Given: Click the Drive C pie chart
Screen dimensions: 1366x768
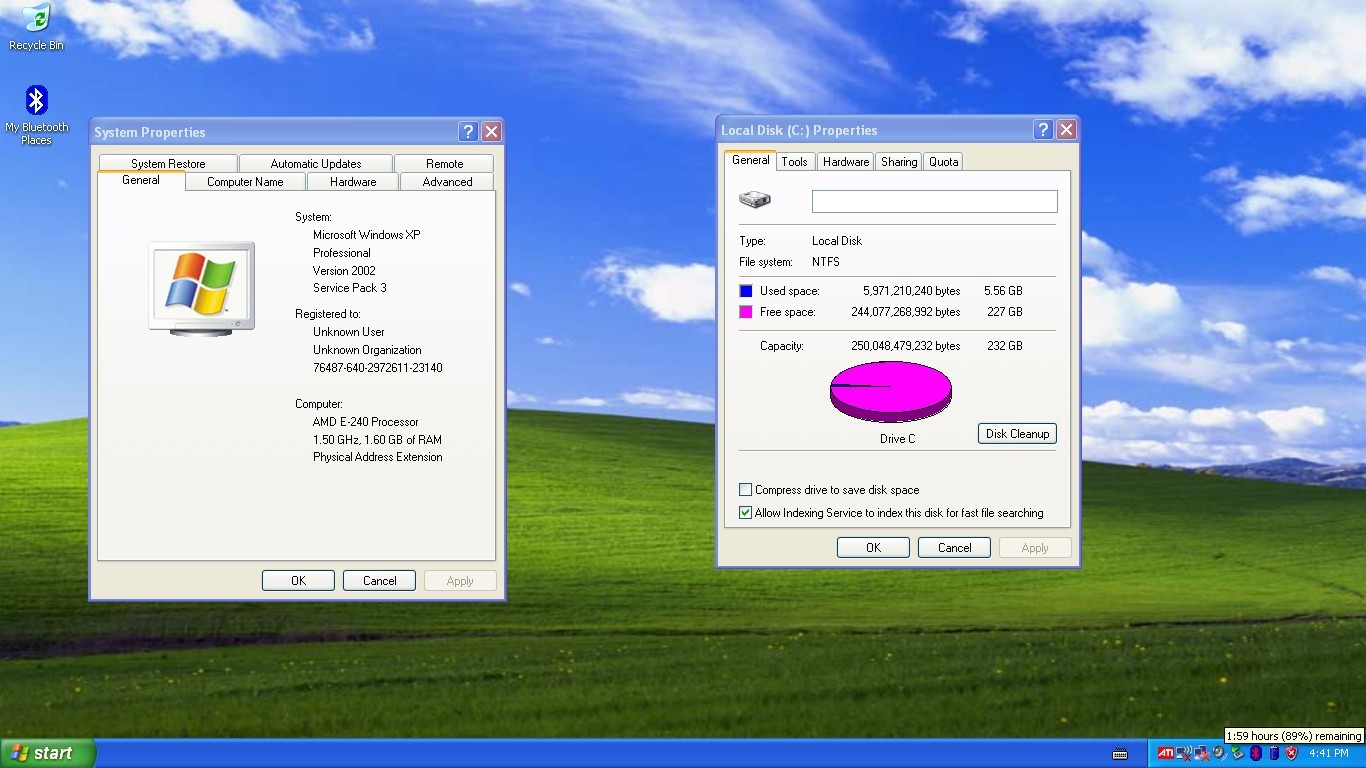Looking at the screenshot, I should [891, 392].
